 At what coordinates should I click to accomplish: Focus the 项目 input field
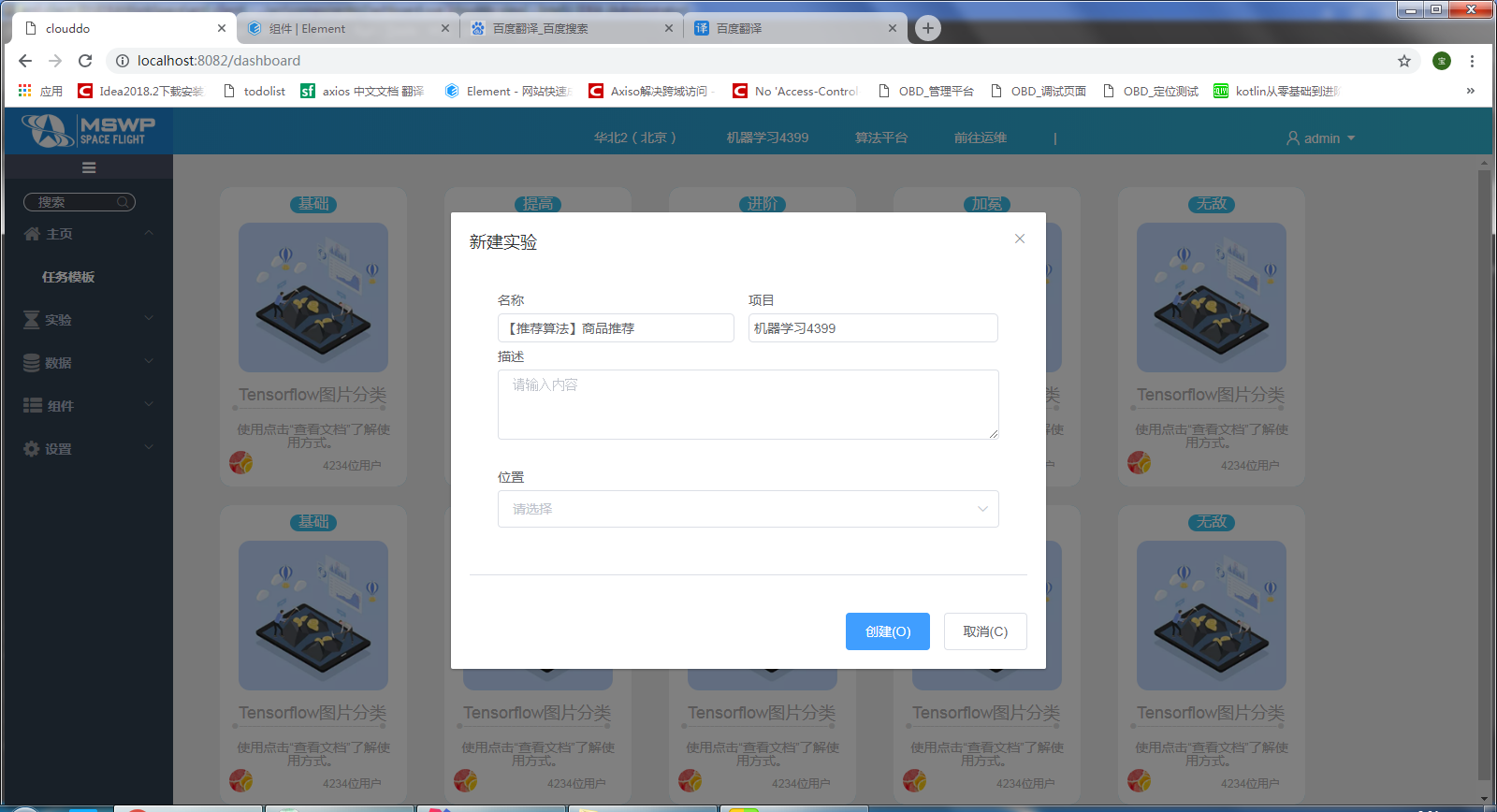click(873, 328)
